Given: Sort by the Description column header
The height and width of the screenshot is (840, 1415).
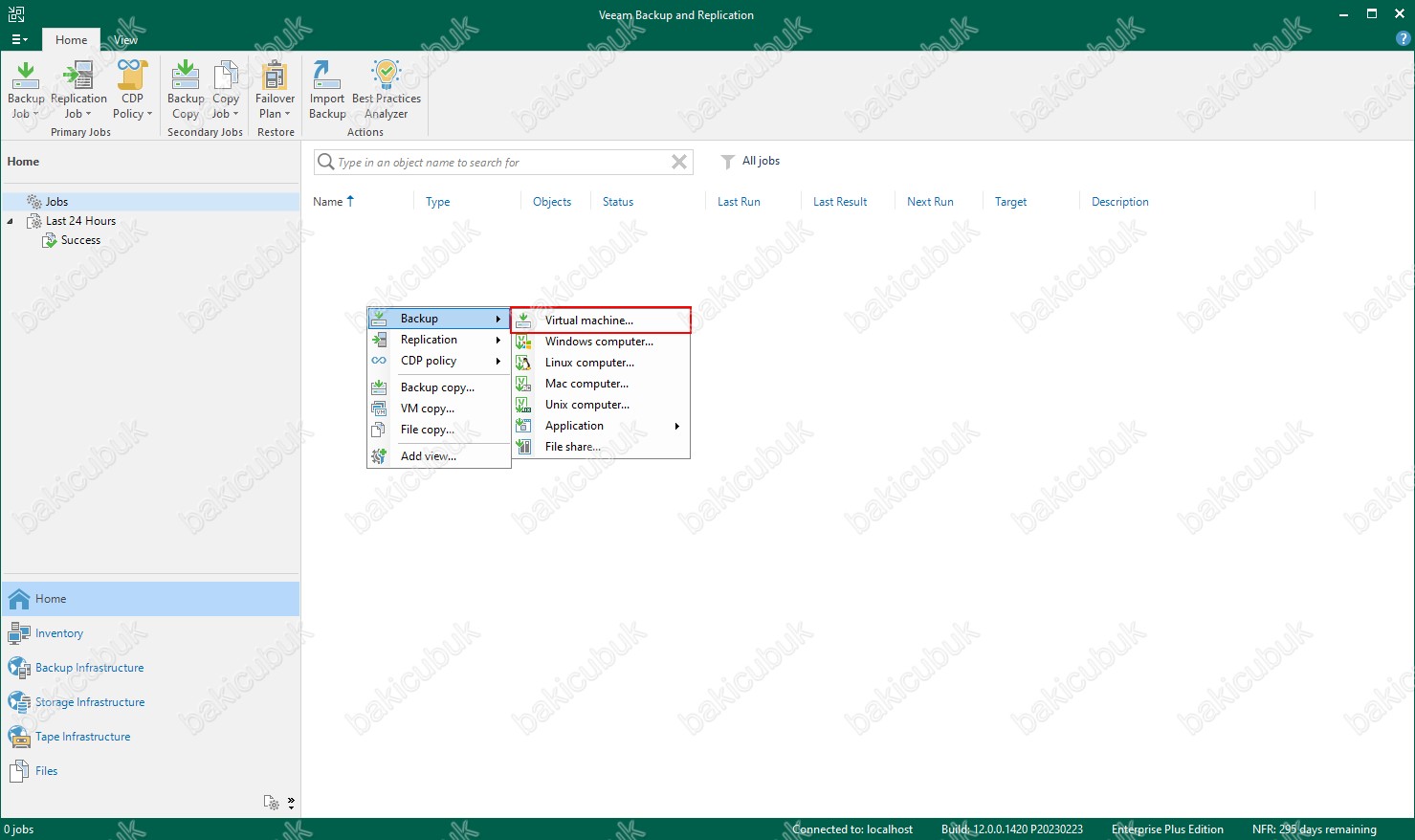Looking at the screenshot, I should (1120, 202).
